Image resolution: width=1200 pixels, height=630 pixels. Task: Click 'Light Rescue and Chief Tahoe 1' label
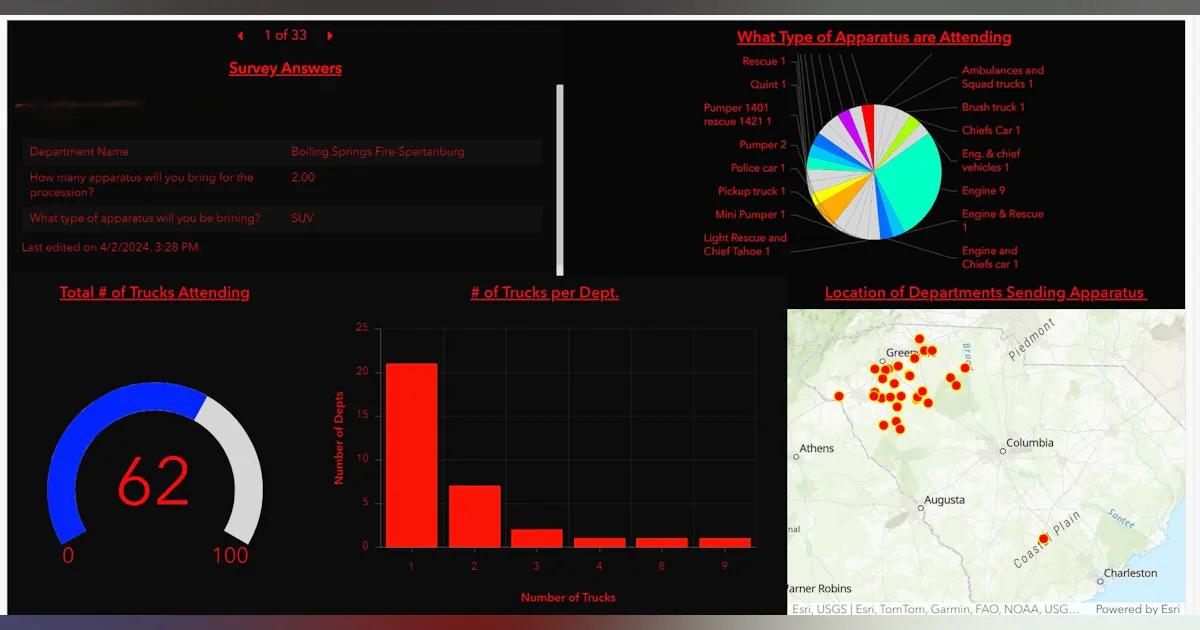[x=745, y=245]
